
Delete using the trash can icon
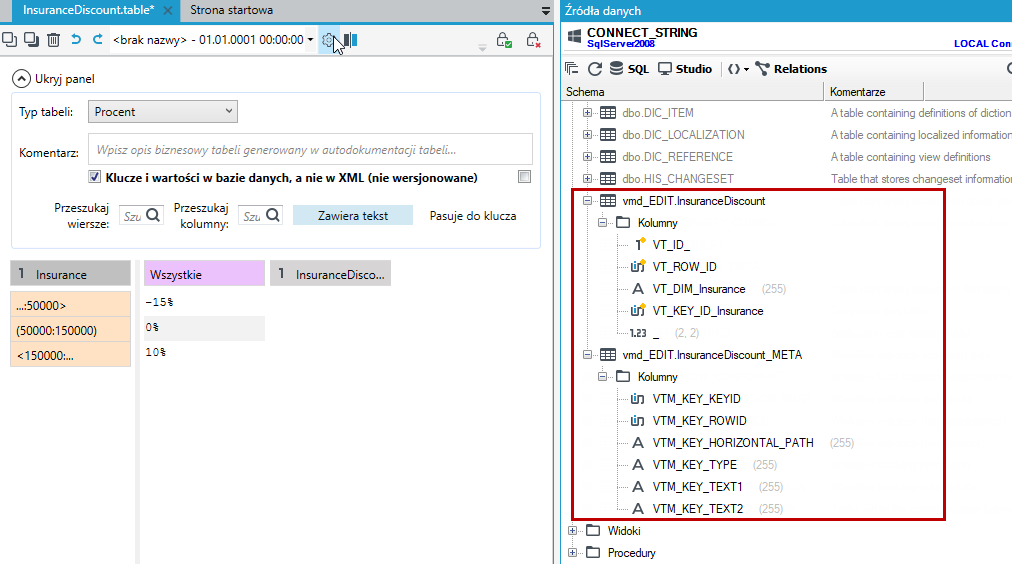click(54, 39)
